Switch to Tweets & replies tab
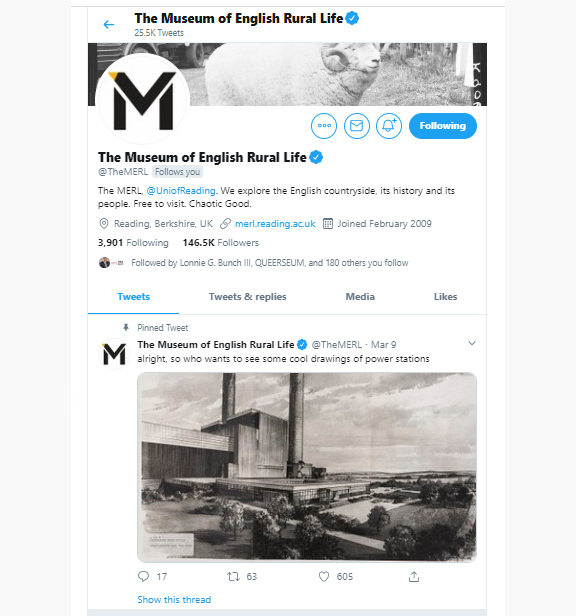Viewport: 576px width, 616px height. tap(248, 297)
